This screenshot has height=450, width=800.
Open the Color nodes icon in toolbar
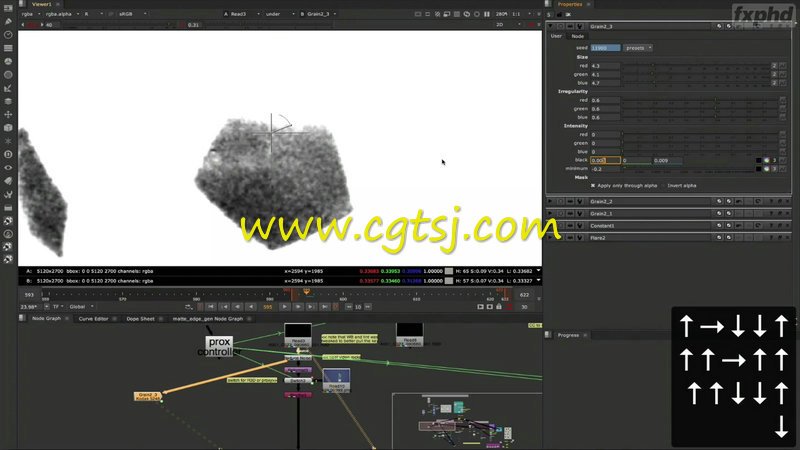tap(8, 61)
